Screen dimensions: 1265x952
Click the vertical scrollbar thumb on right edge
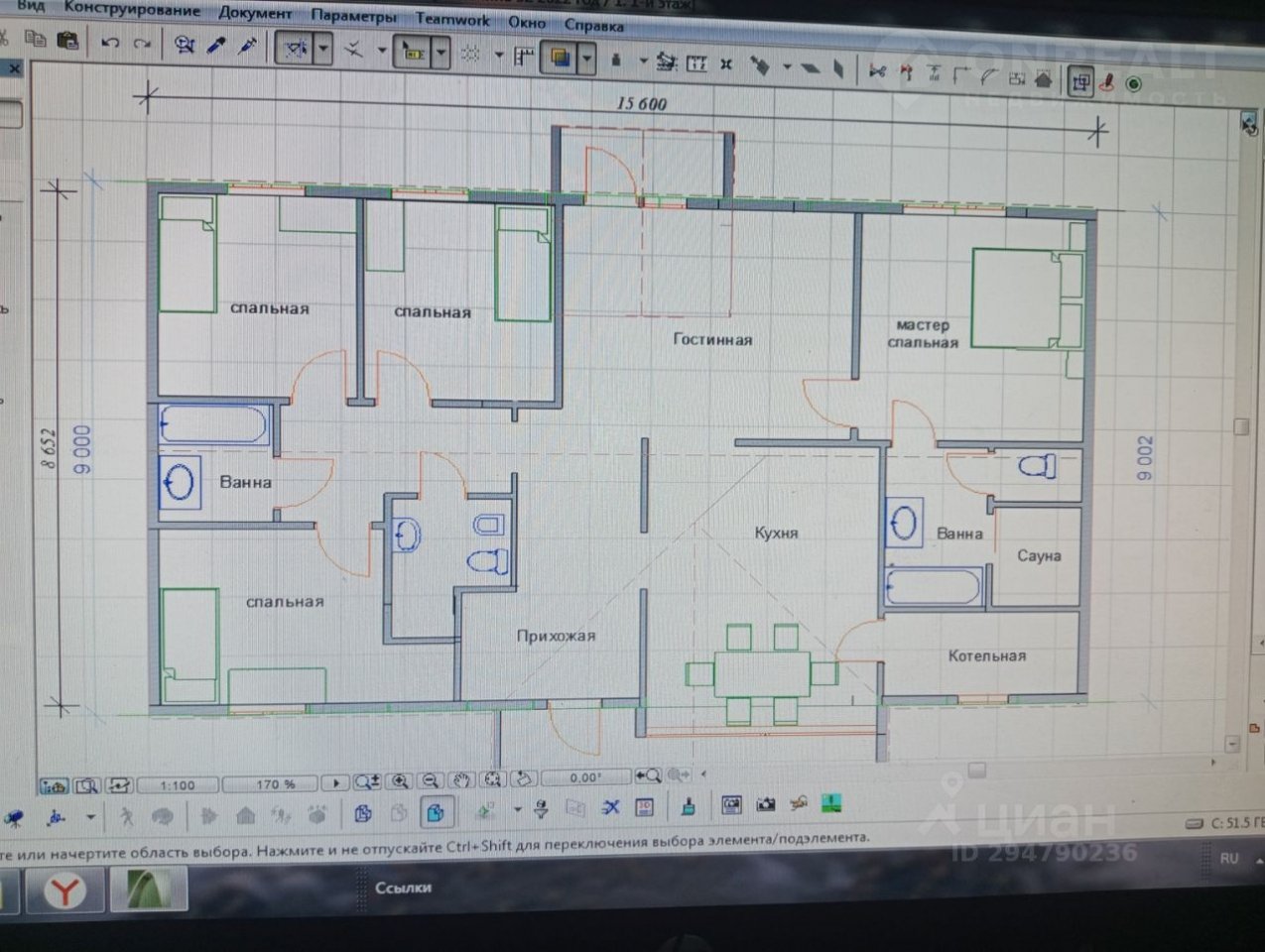click(1241, 426)
